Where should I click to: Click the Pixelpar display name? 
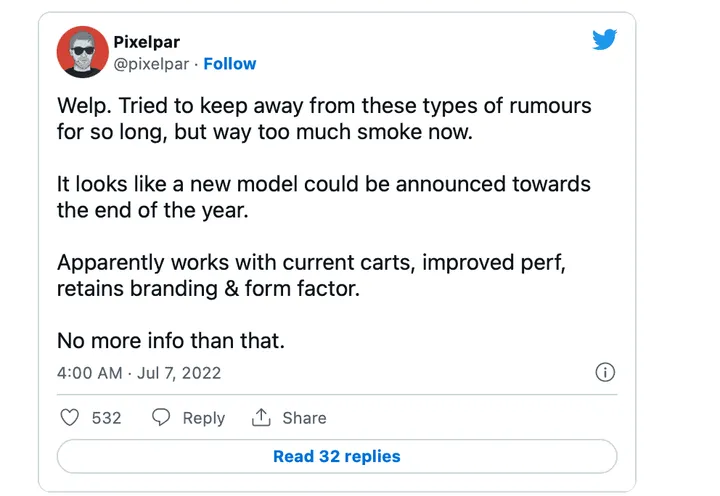[148, 41]
